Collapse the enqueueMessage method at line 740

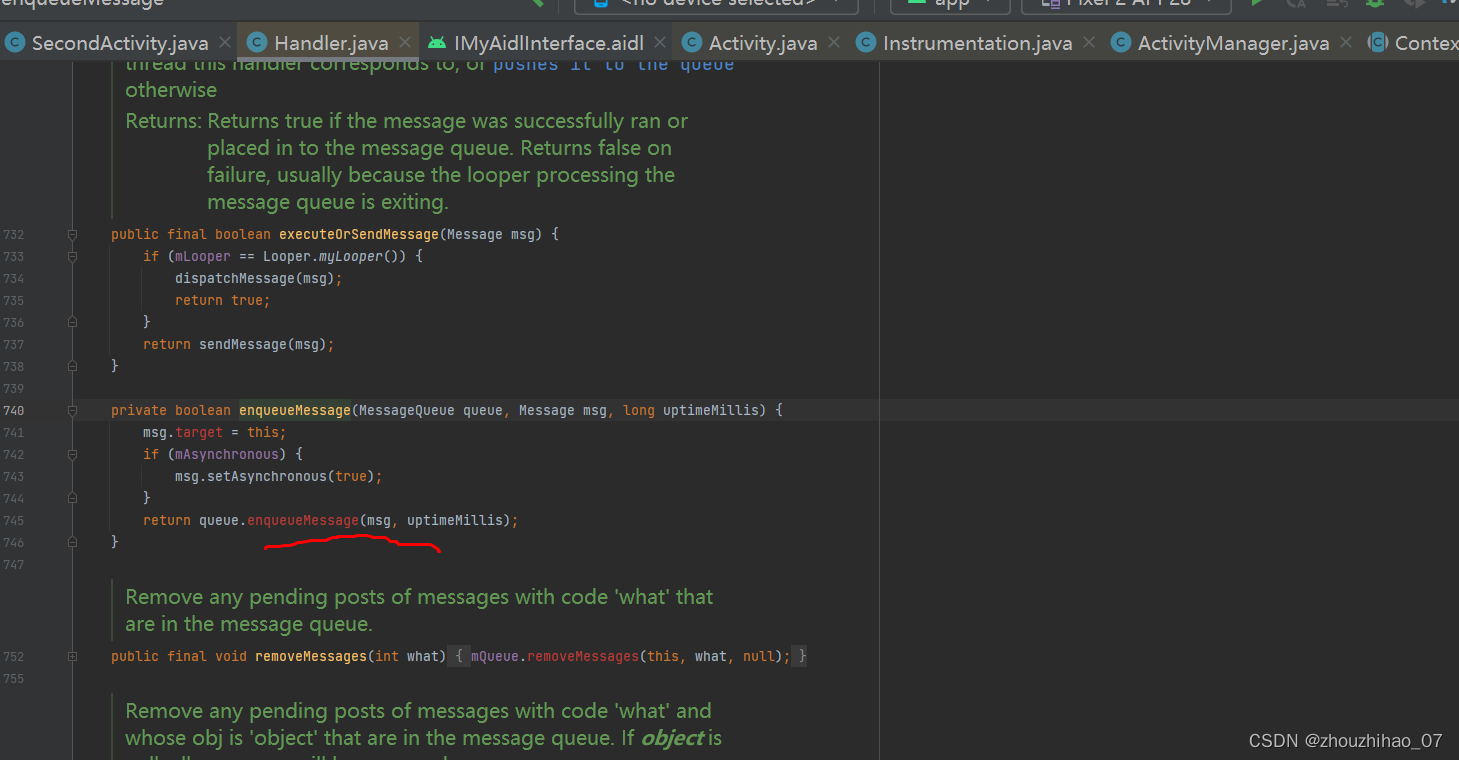click(x=72, y=410)
